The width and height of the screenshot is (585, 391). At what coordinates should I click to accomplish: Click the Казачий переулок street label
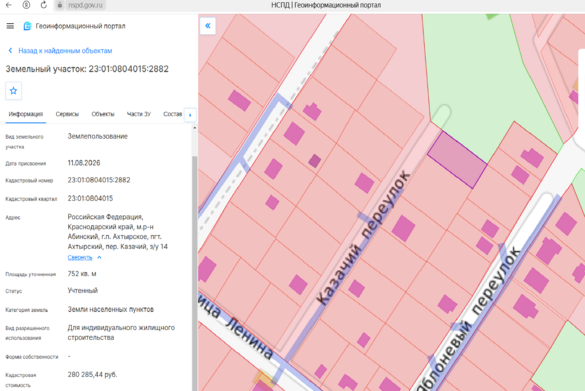tap(364, 237)
